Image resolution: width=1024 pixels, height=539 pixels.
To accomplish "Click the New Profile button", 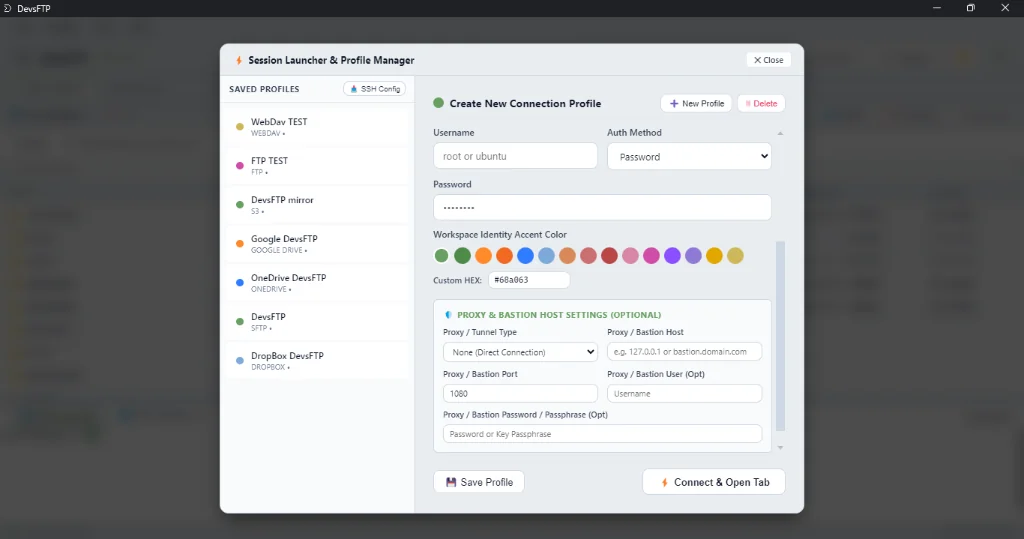I will click(697, 103).
